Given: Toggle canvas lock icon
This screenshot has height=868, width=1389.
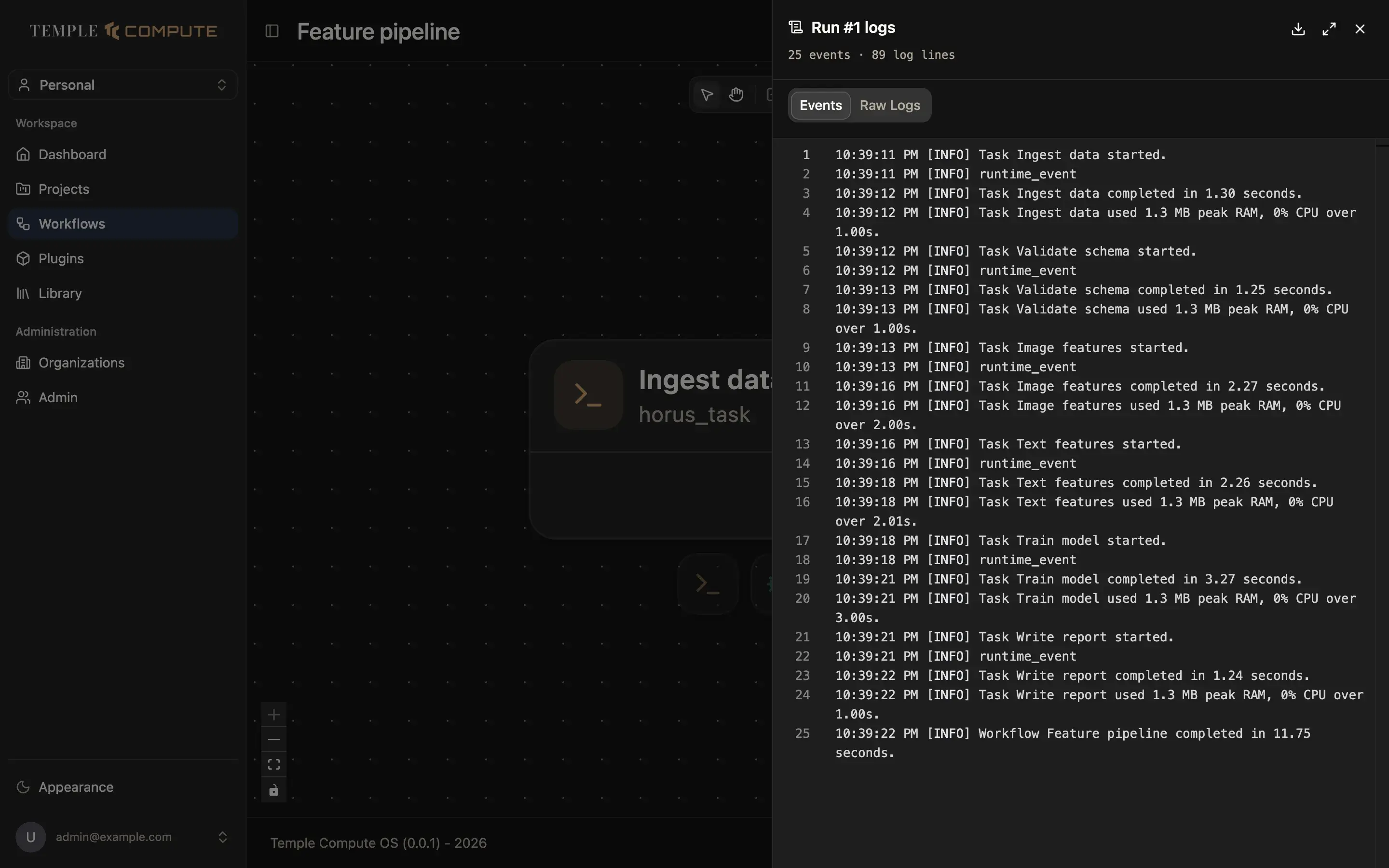Looking at the screenshot, I should (274, 790).
